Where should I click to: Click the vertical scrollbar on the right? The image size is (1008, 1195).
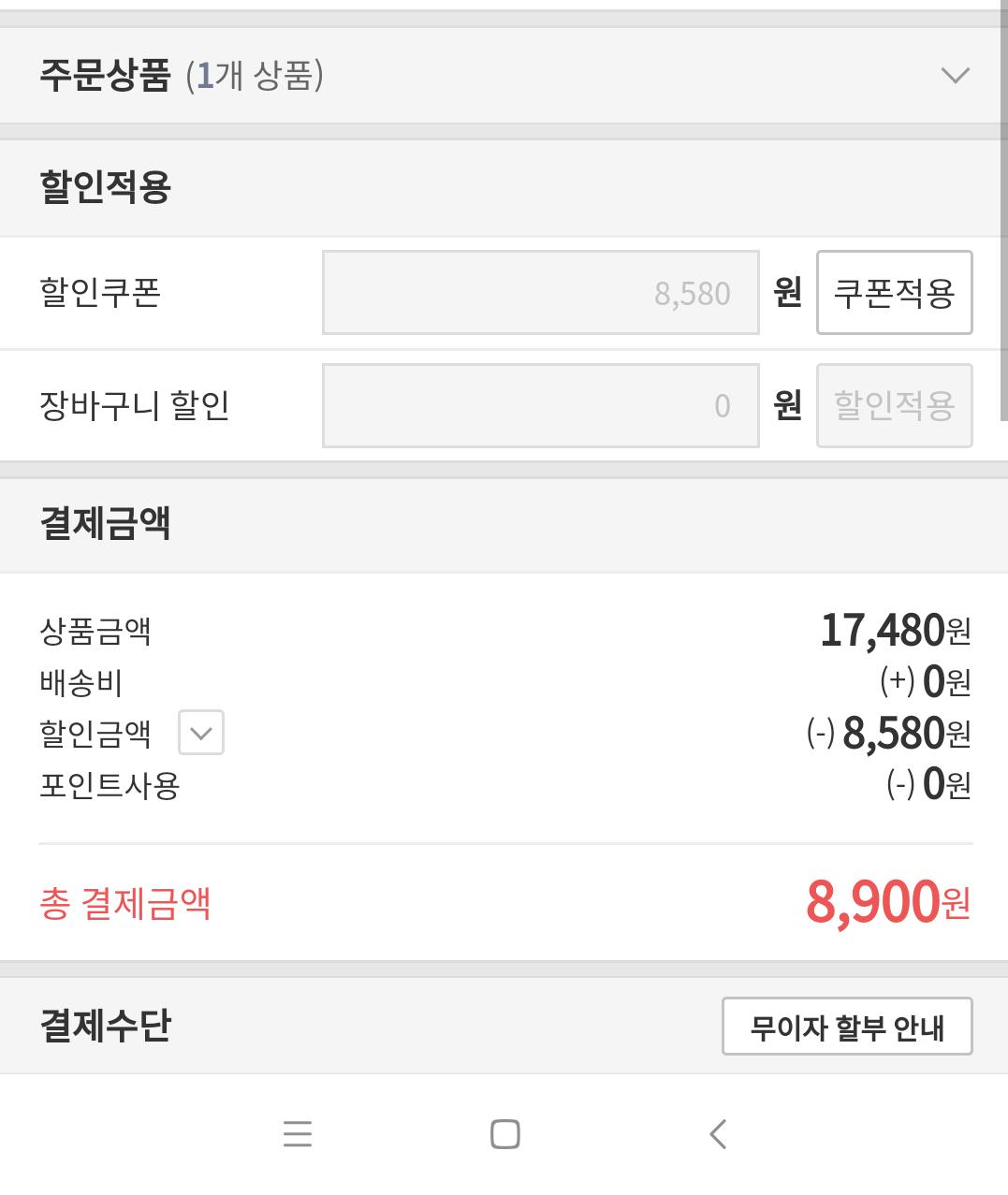[x=1002, y=211]
